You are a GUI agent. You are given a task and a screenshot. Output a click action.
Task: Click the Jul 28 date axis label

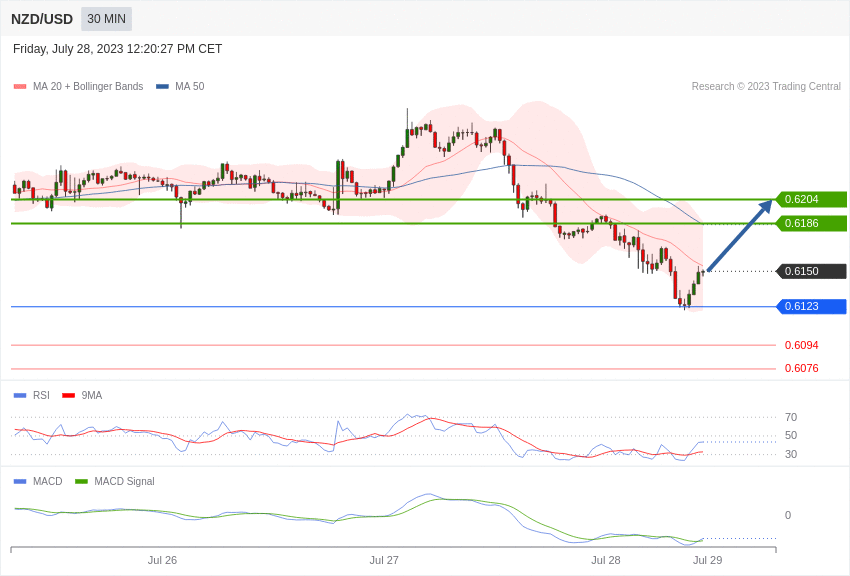coord(606,560)
